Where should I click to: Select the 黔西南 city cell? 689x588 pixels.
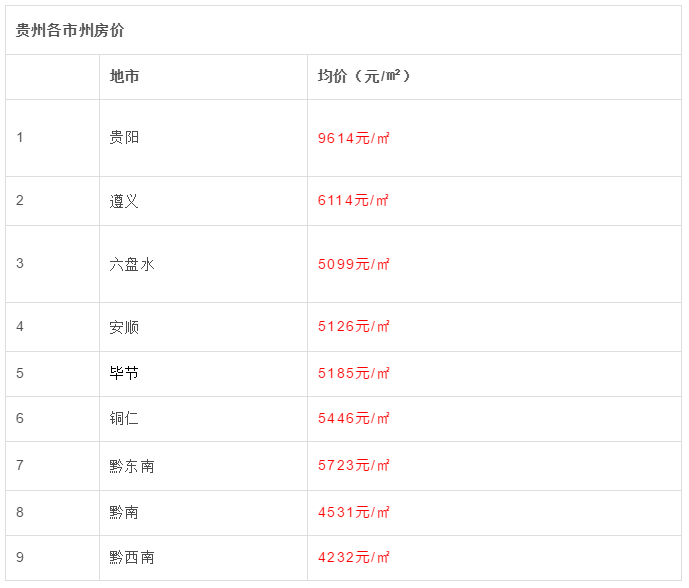(132, 557)
